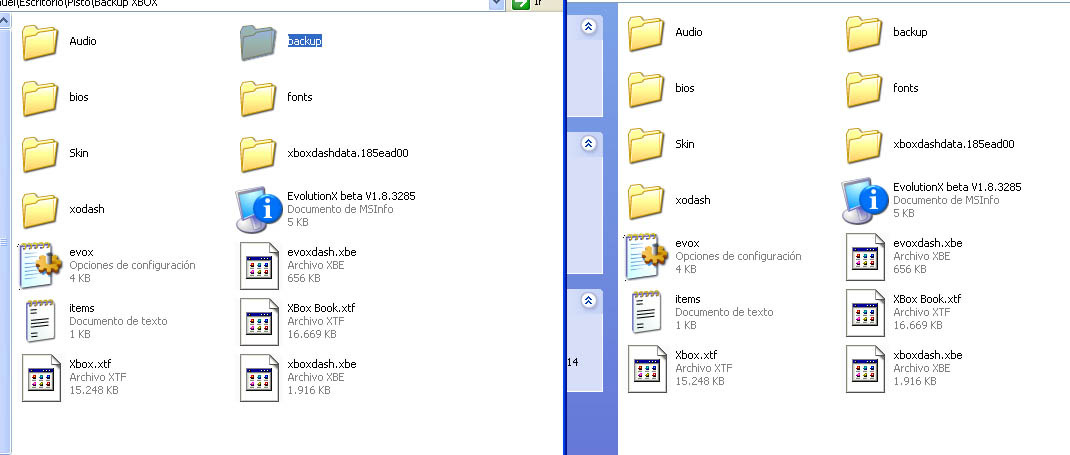Select the fonts folder icon in left window
The width and height of the screenshot is (1070, 455).
[258, 98]
